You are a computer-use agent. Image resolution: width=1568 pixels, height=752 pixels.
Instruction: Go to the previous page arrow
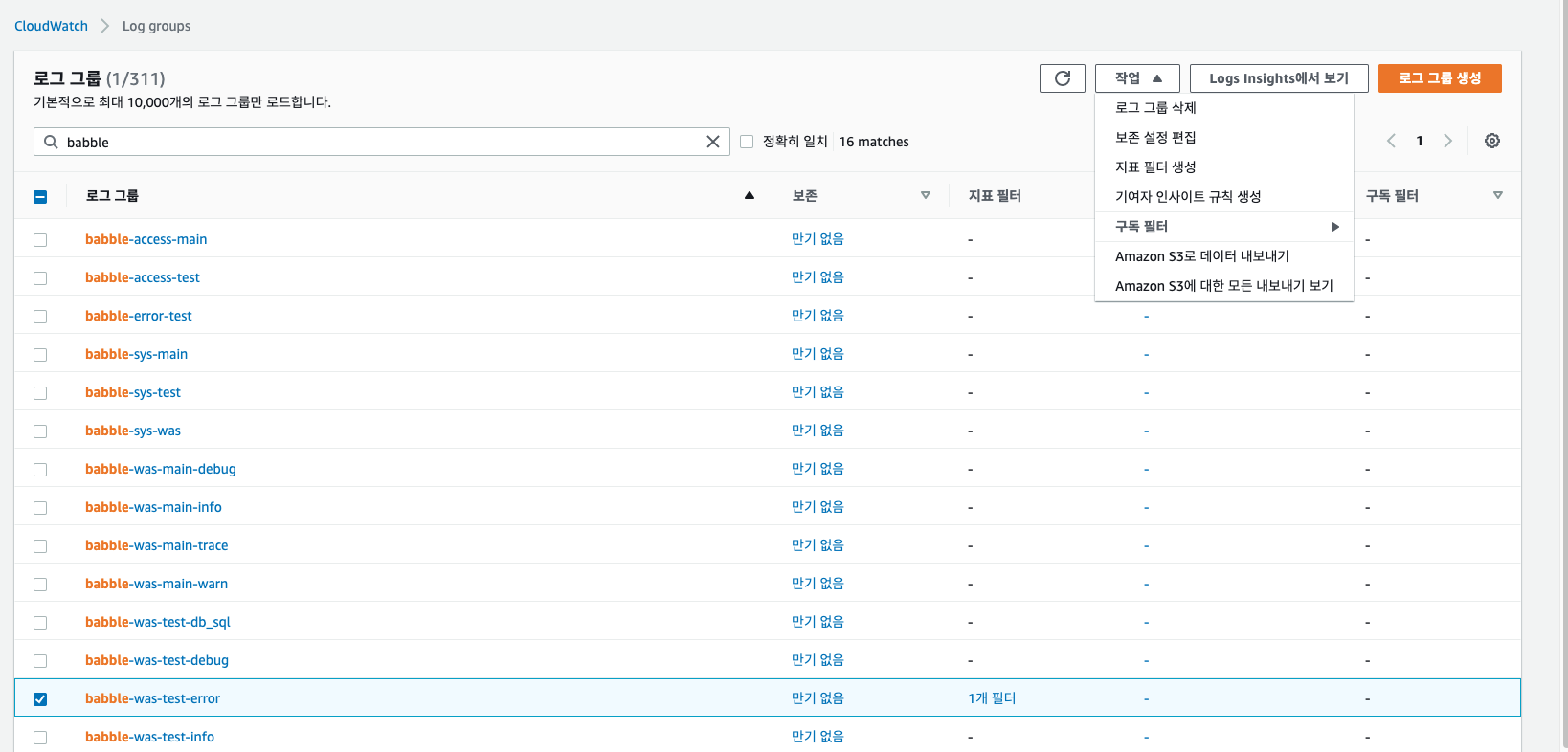[1391, 141]
